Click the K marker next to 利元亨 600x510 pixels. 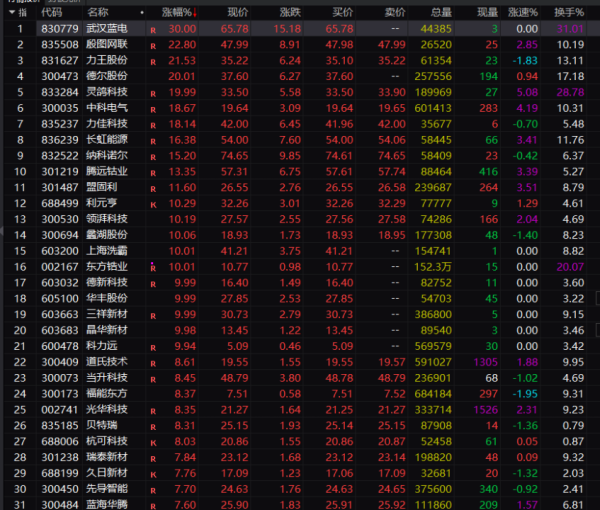click(x=153, y=202)
